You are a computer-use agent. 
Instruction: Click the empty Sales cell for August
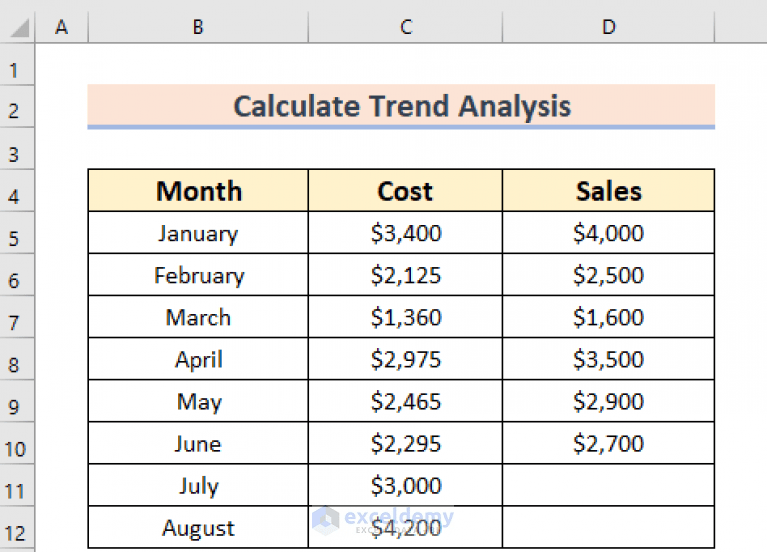click(x=609, y=528)
